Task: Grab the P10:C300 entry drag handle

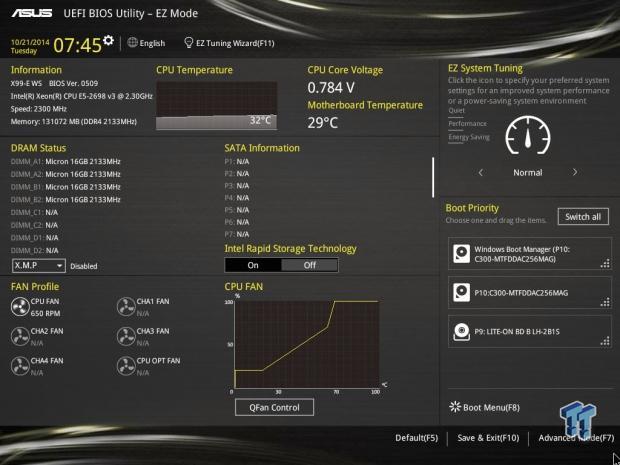Action: pos(605,302)
